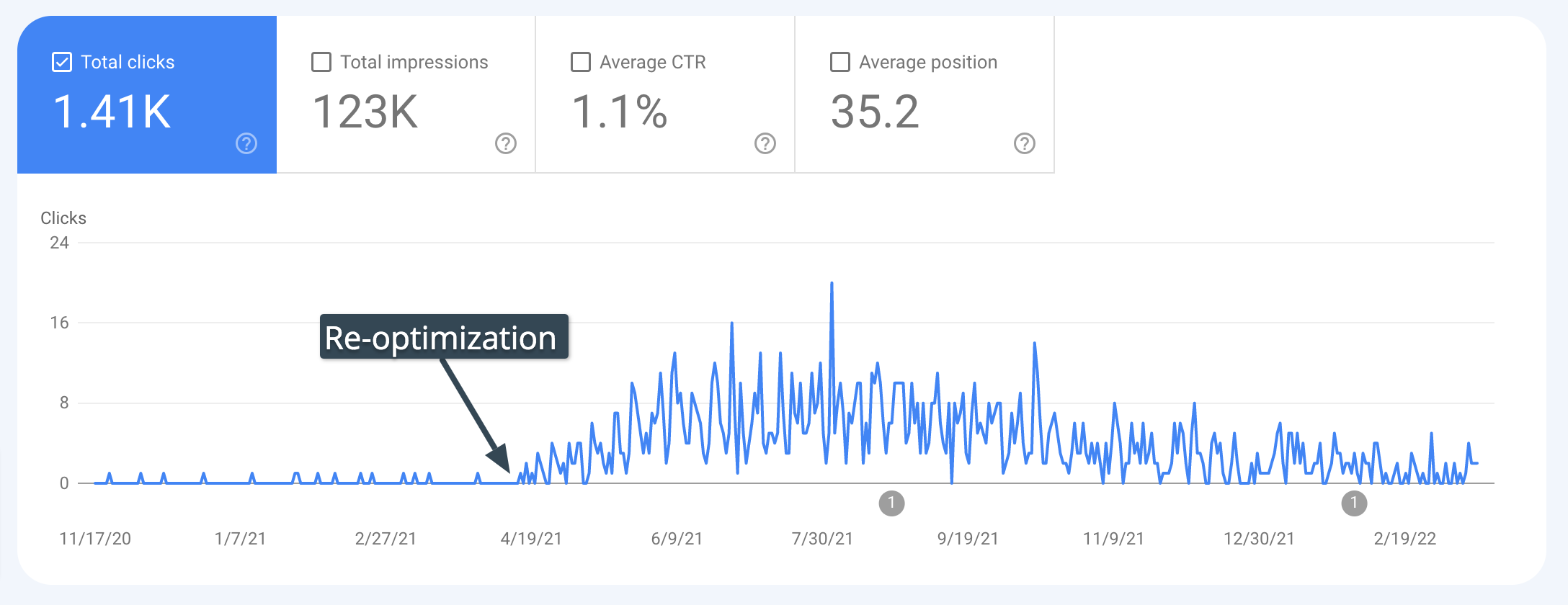This screenshot has height=605, width=1568.
Task: Open the Average position help icon
Action: pyautogui.click(x=1025, y=144)
